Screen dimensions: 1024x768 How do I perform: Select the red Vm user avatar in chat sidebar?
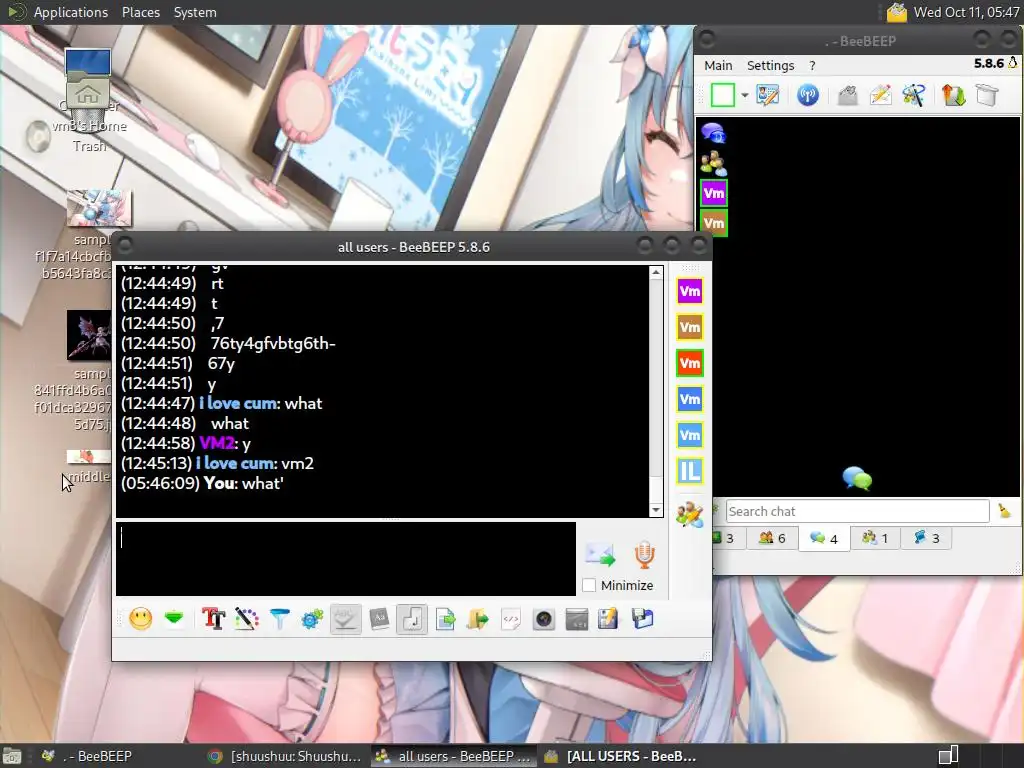tap(690, 363)
